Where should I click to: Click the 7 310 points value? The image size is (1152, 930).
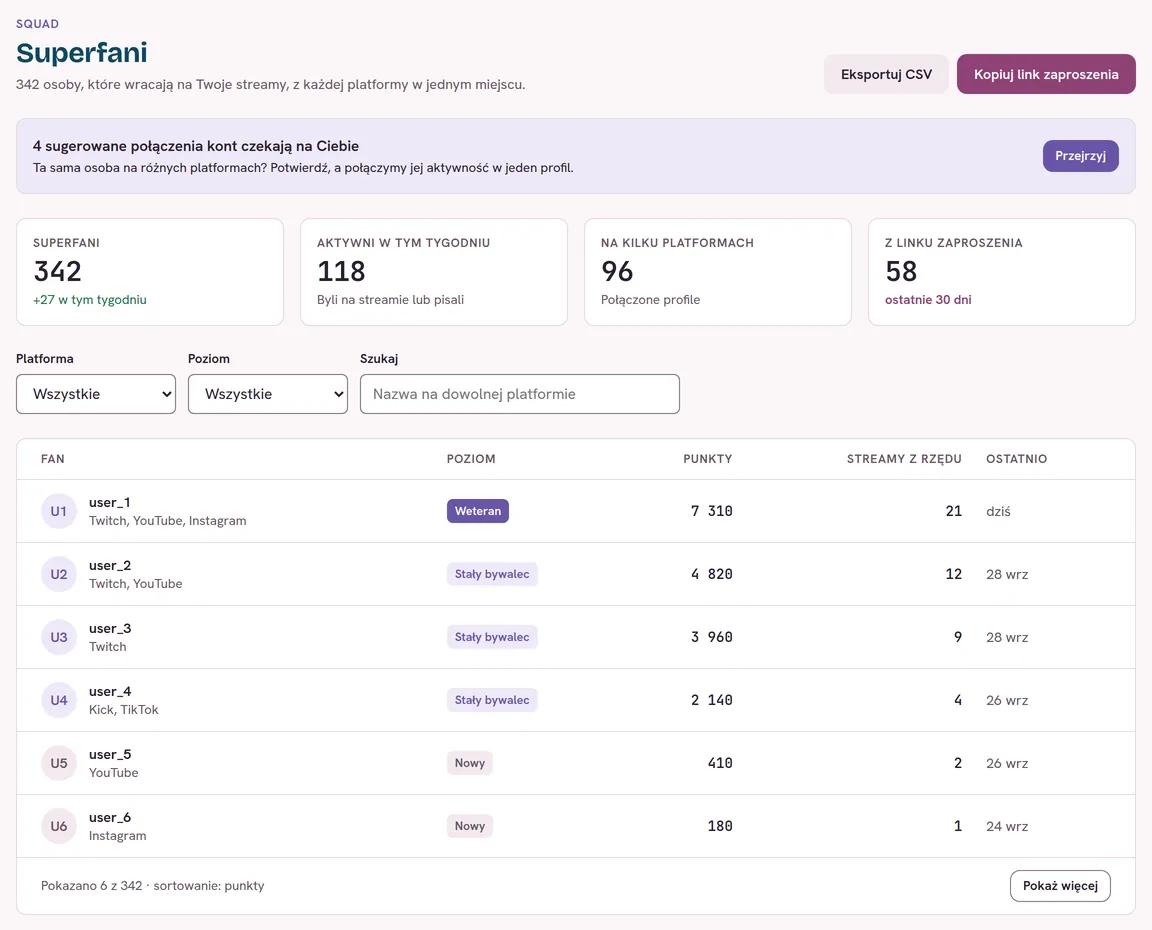tap(711, 511)
